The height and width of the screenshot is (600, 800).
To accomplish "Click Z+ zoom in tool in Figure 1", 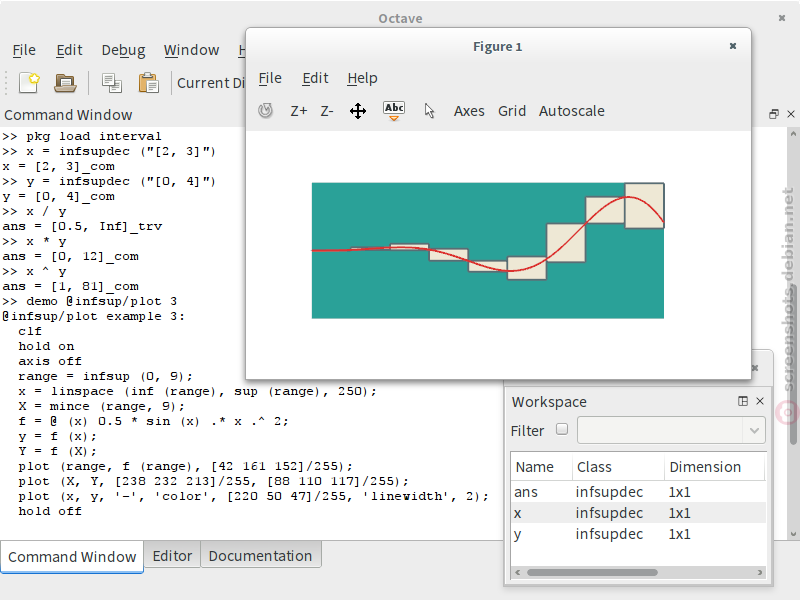I will (299, 111).
